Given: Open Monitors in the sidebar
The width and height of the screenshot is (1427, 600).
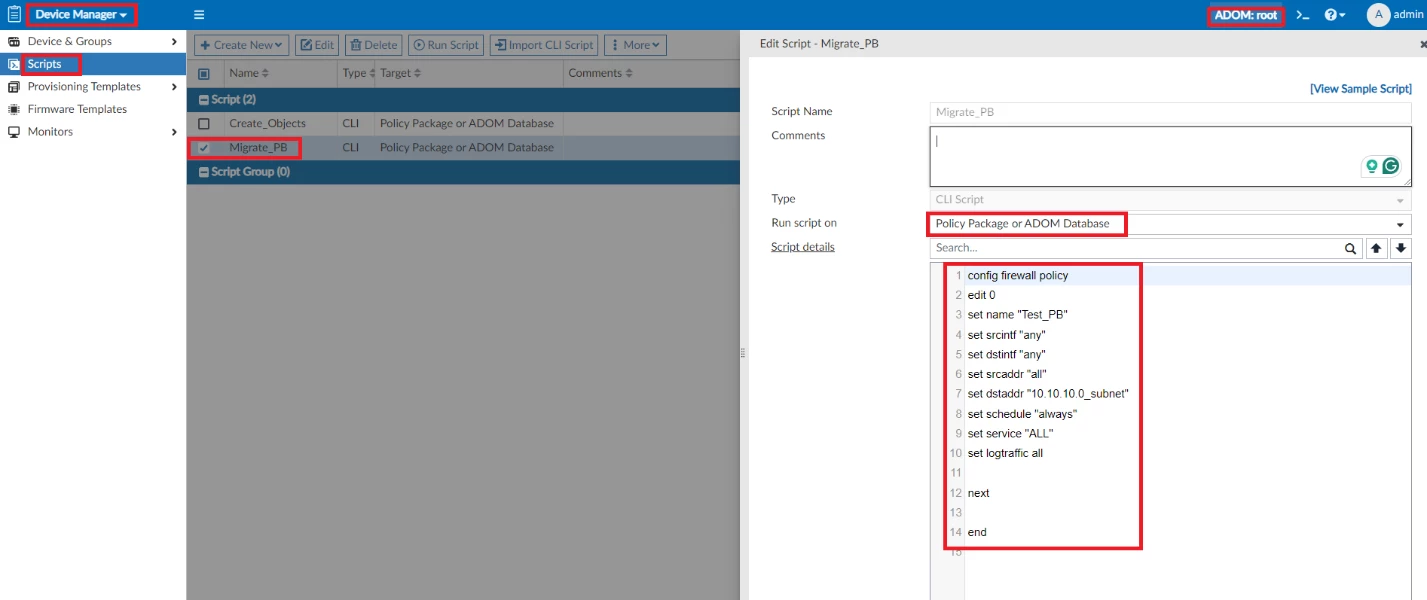Looking at the screenshot, I should coord(50,132).
